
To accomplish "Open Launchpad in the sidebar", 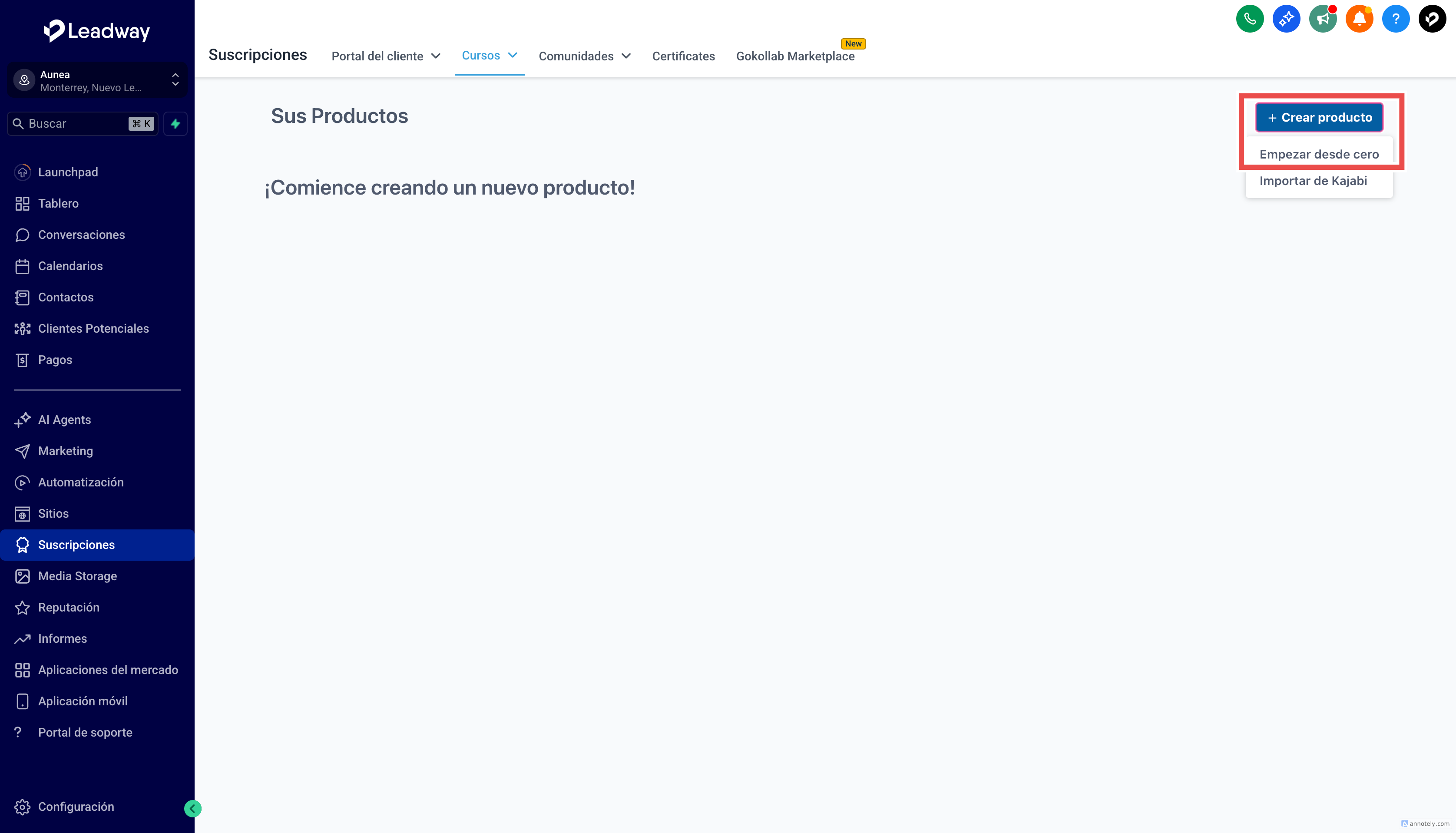I will point(67,172).
